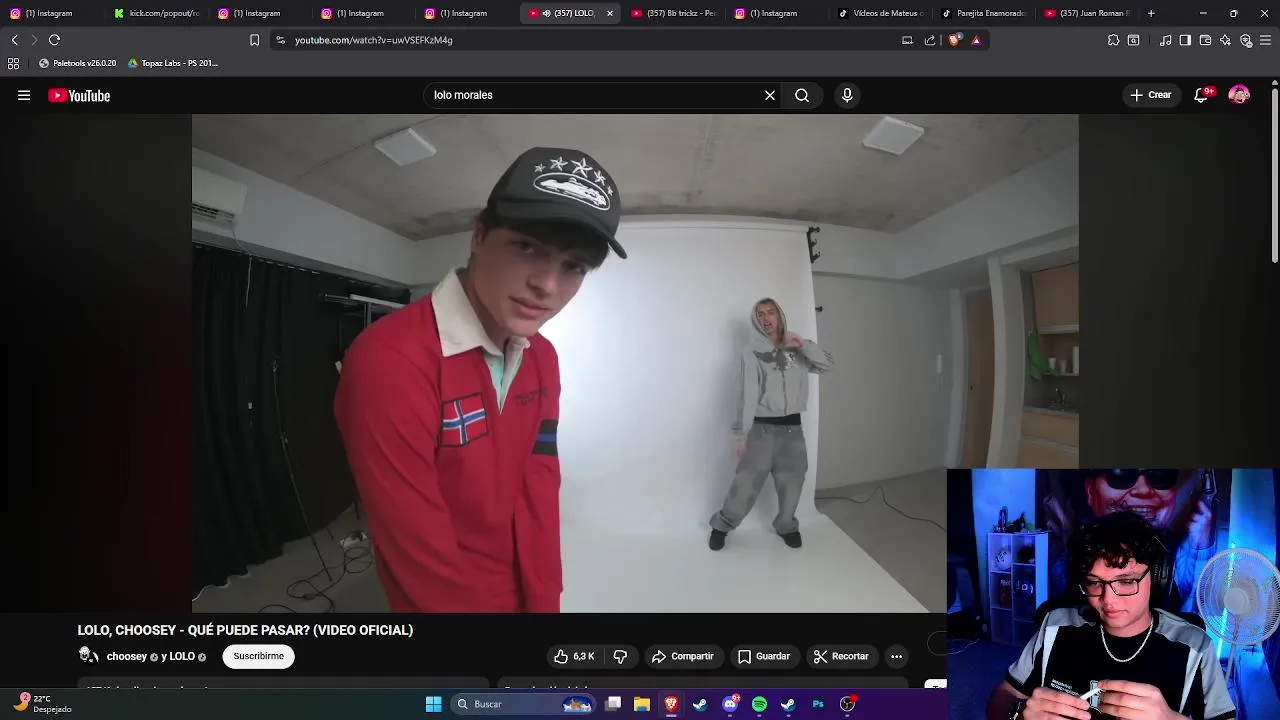The height and width of the screenshot is (720, 1280).
Task: Open File Explorer from the taskbar
Action: (642, 704)
